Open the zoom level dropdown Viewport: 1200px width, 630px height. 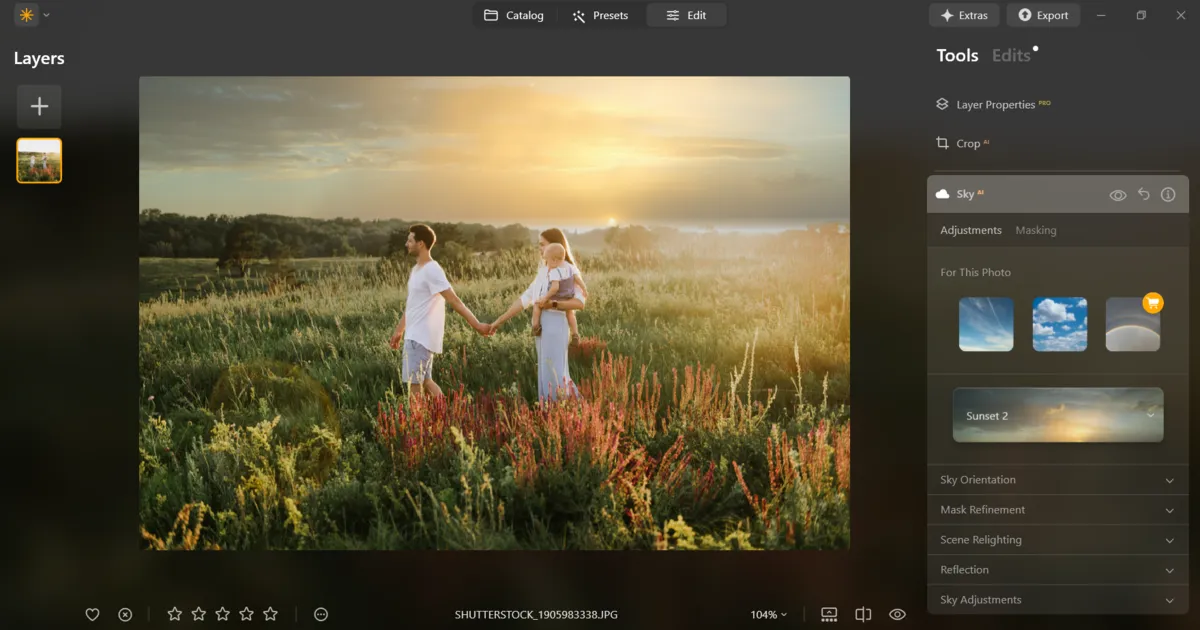[768, 614]
